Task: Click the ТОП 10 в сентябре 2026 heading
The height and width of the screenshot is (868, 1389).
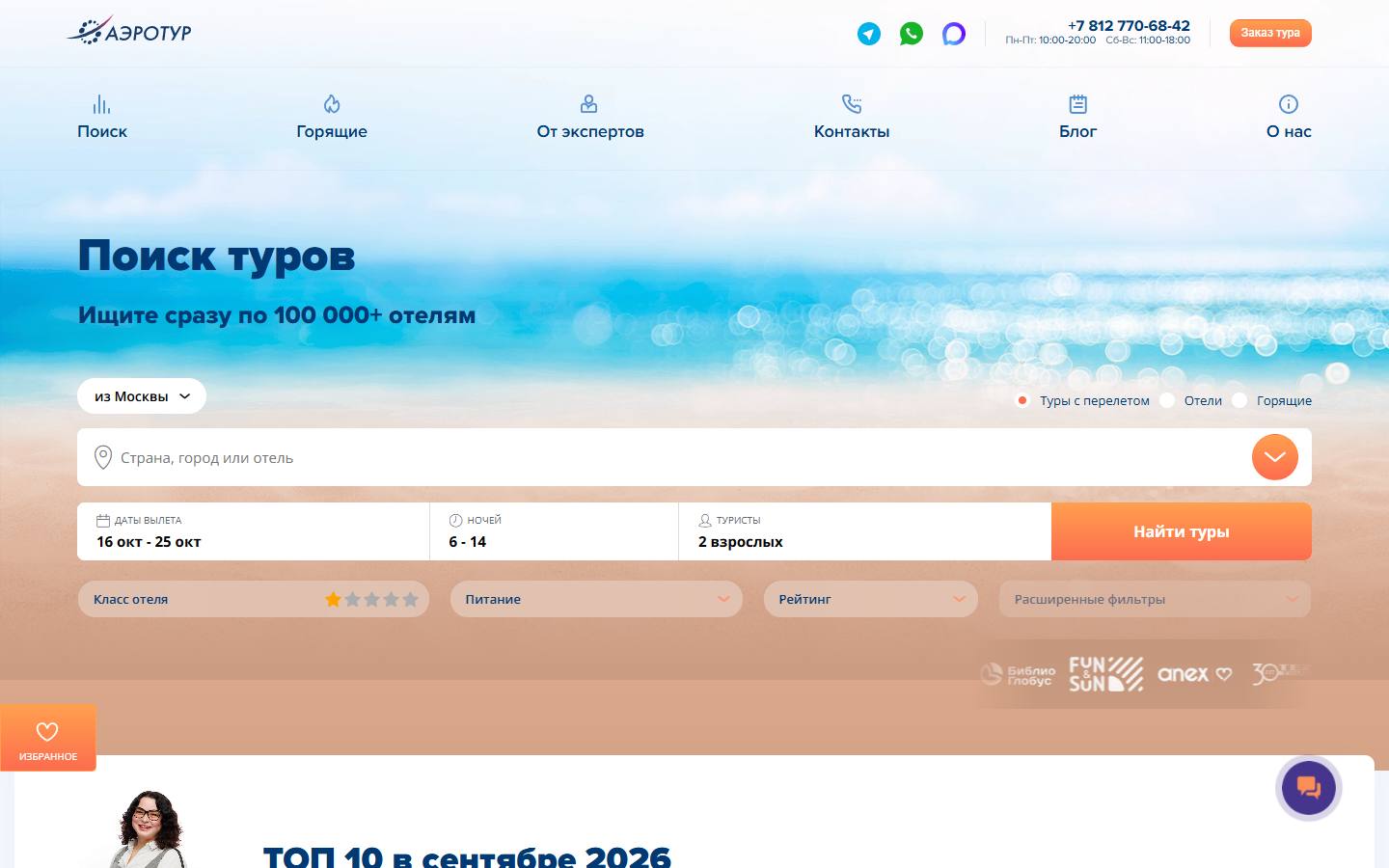Action: click(x=467, y=856)
